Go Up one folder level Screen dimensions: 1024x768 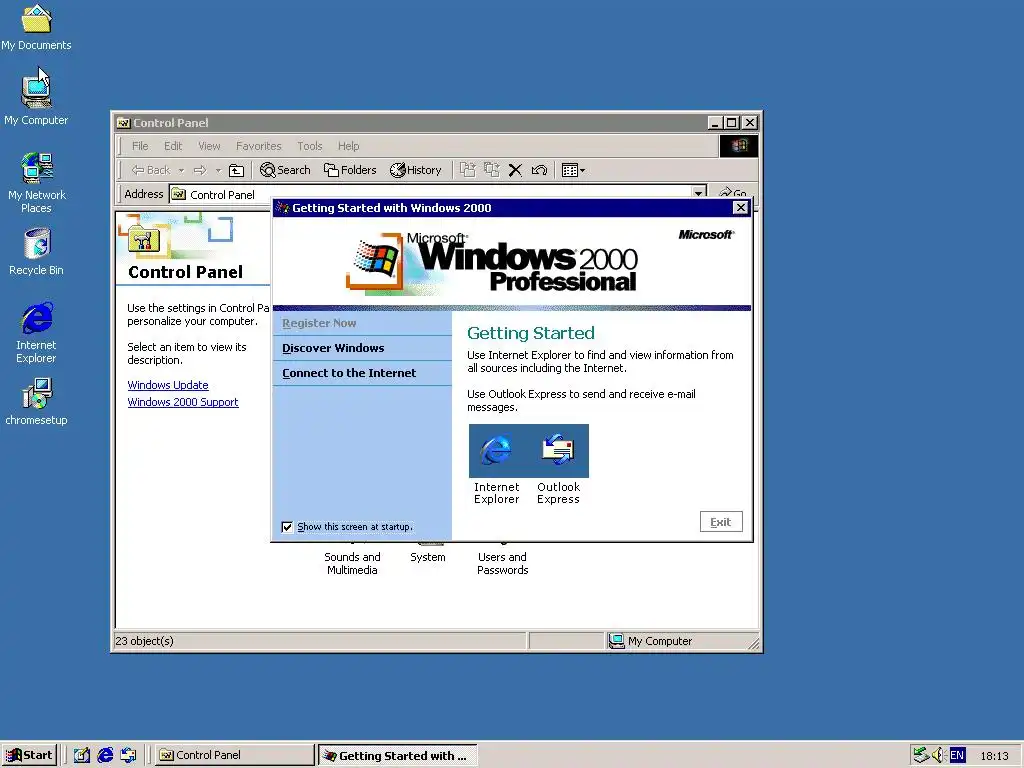coord(236,170)
